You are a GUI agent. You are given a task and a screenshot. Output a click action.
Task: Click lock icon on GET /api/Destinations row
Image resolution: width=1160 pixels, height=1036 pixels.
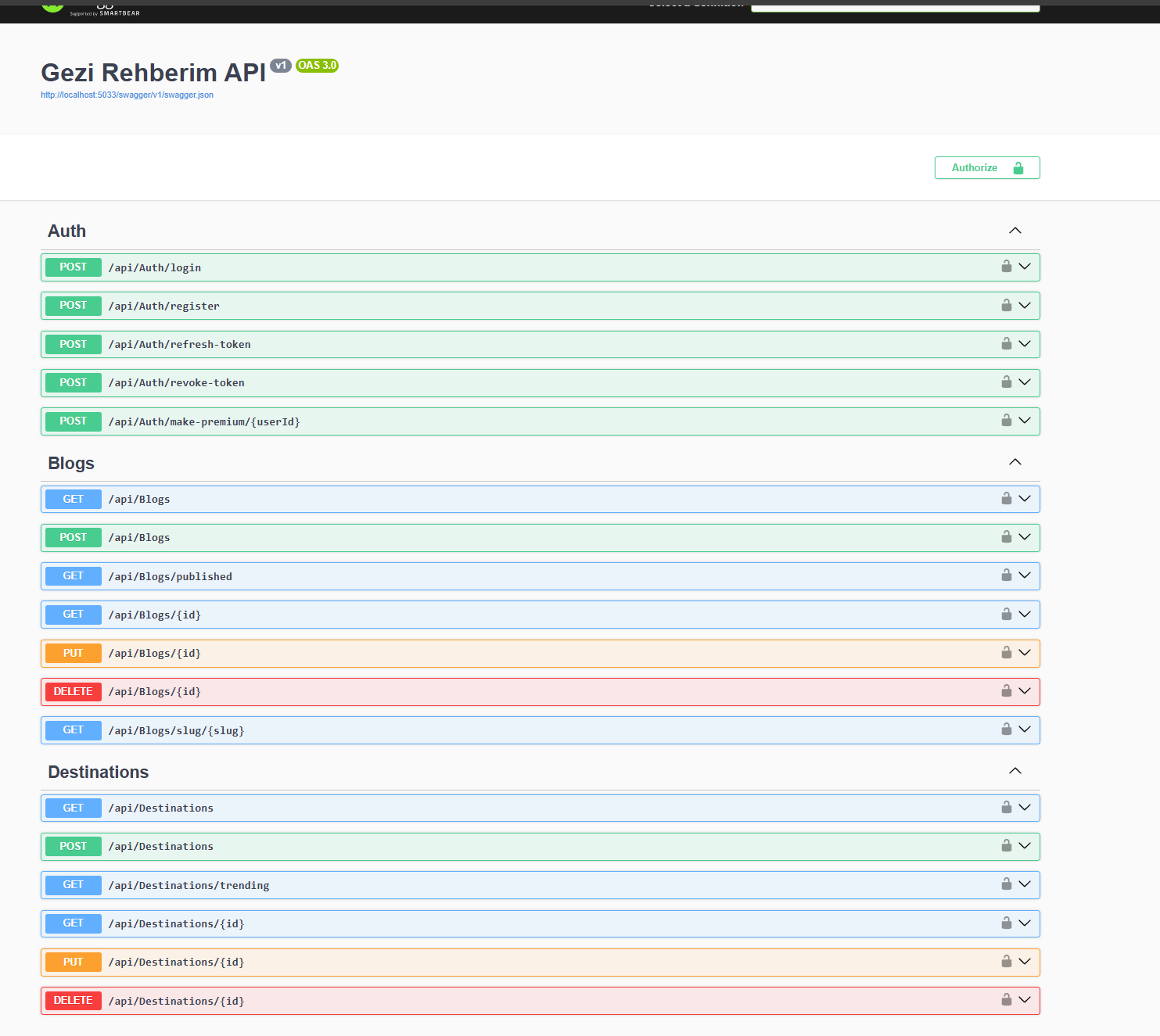click(x=1007, y=807)
